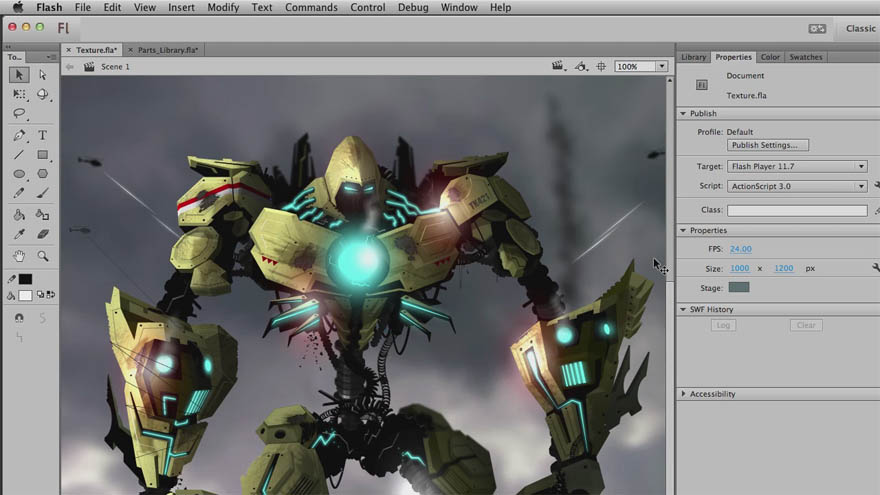This screenshot has width=880, height=495.
Task: Click the stage vertical scrollbar up arrow
Action: point(670,81)
